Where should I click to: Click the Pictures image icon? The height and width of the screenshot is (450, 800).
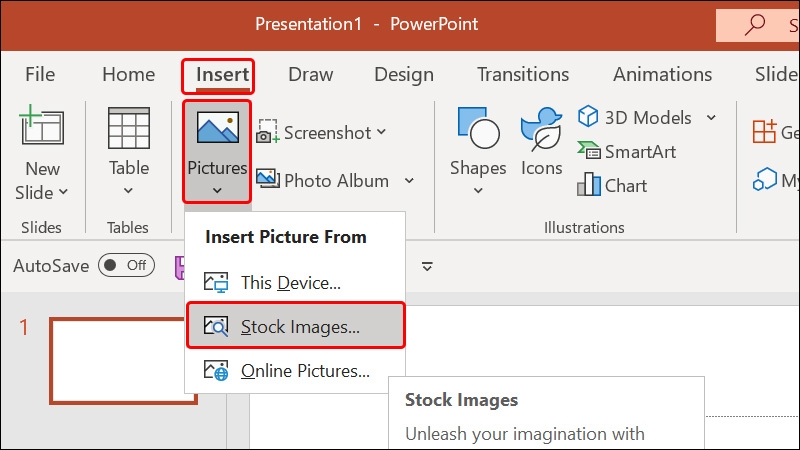coord(218,128)
